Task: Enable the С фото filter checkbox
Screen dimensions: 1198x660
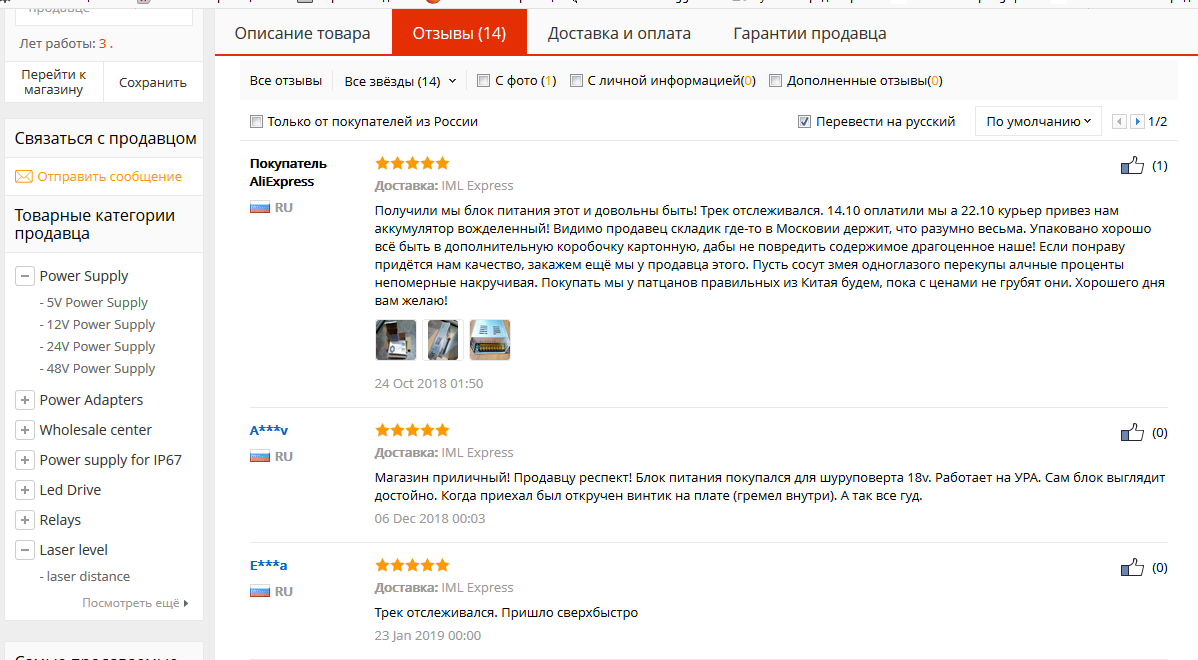Action: [483, 81]
